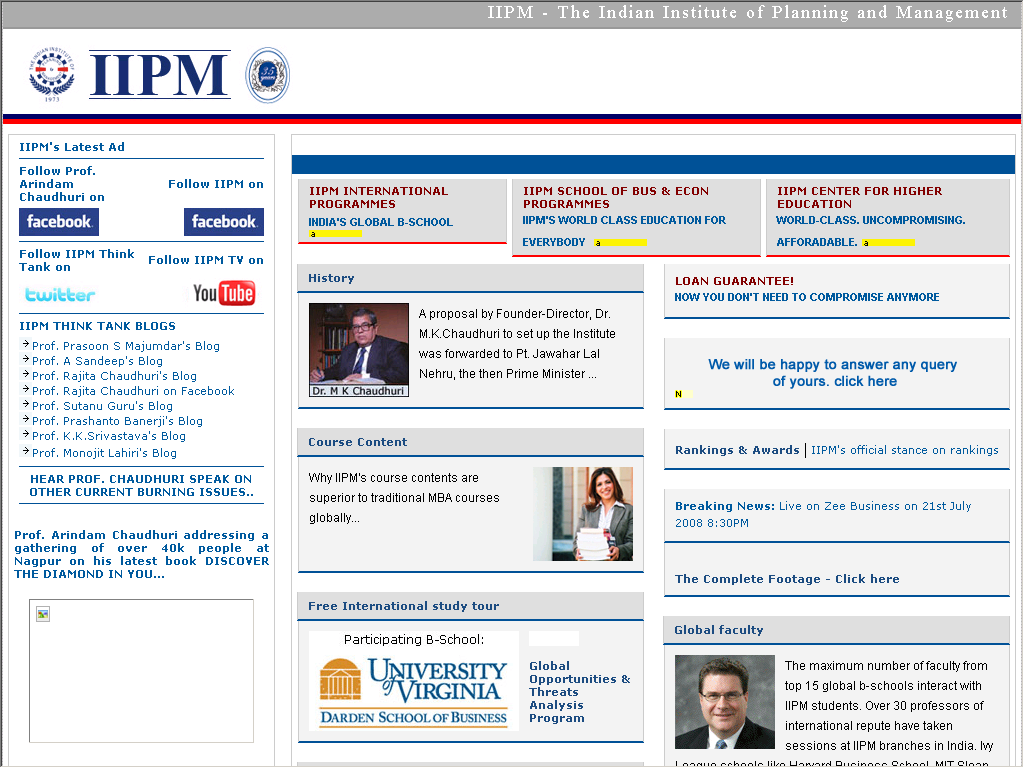Viewport: 1024px width, 768px height.
Task: Open Prof. Arindam Chaudhuri's facebook button
Action: click(59, 222)
